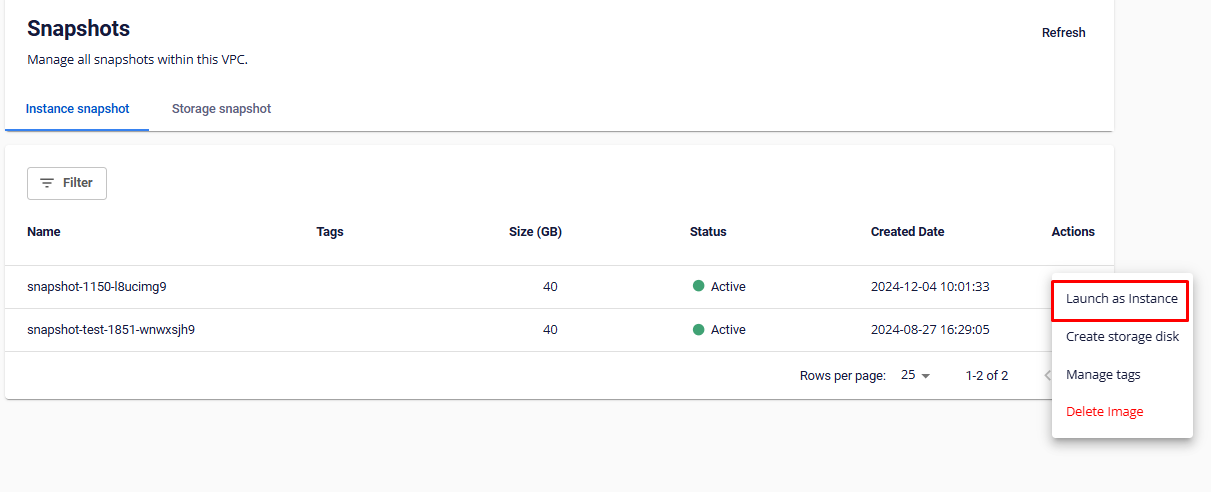Click the Size (GB) column header

tap(535, 232)
